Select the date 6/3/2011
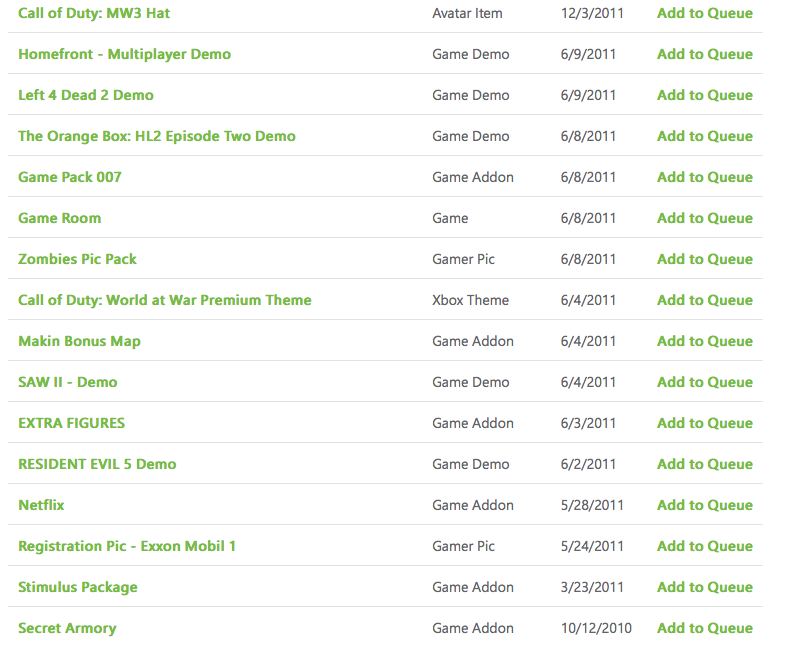 coord(588,423)
